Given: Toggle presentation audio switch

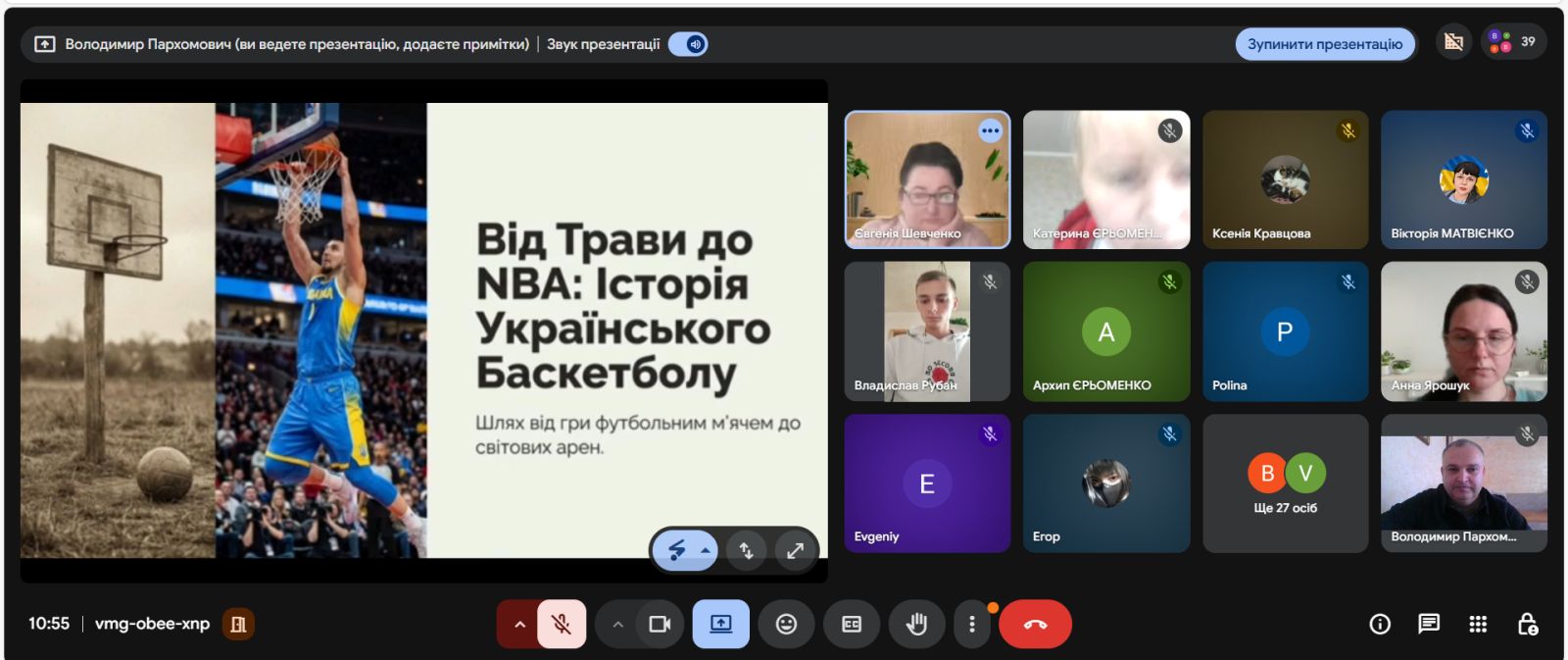Looking at the screenshot, I should (689, 44).
